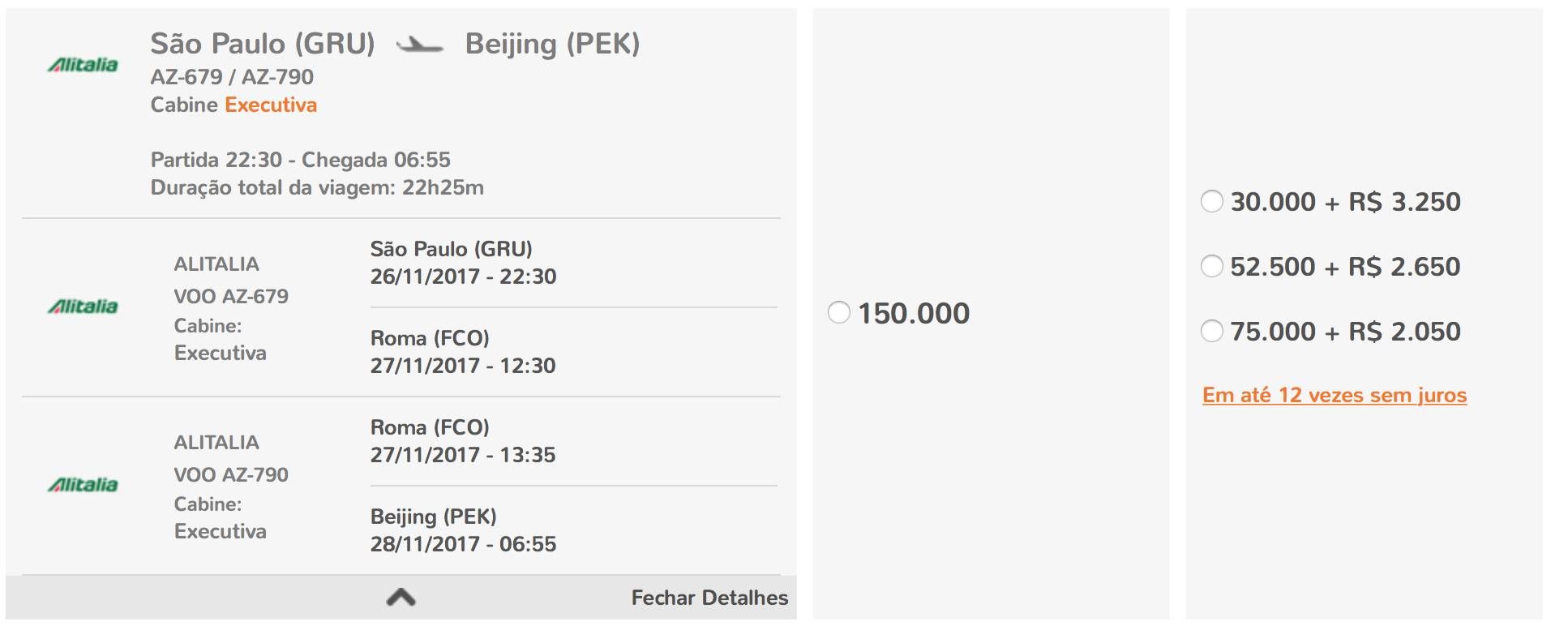Screen dimensions: 1568x626
Task: Click the Beijing (PEK) destination heading
Action: click(552, 44)
